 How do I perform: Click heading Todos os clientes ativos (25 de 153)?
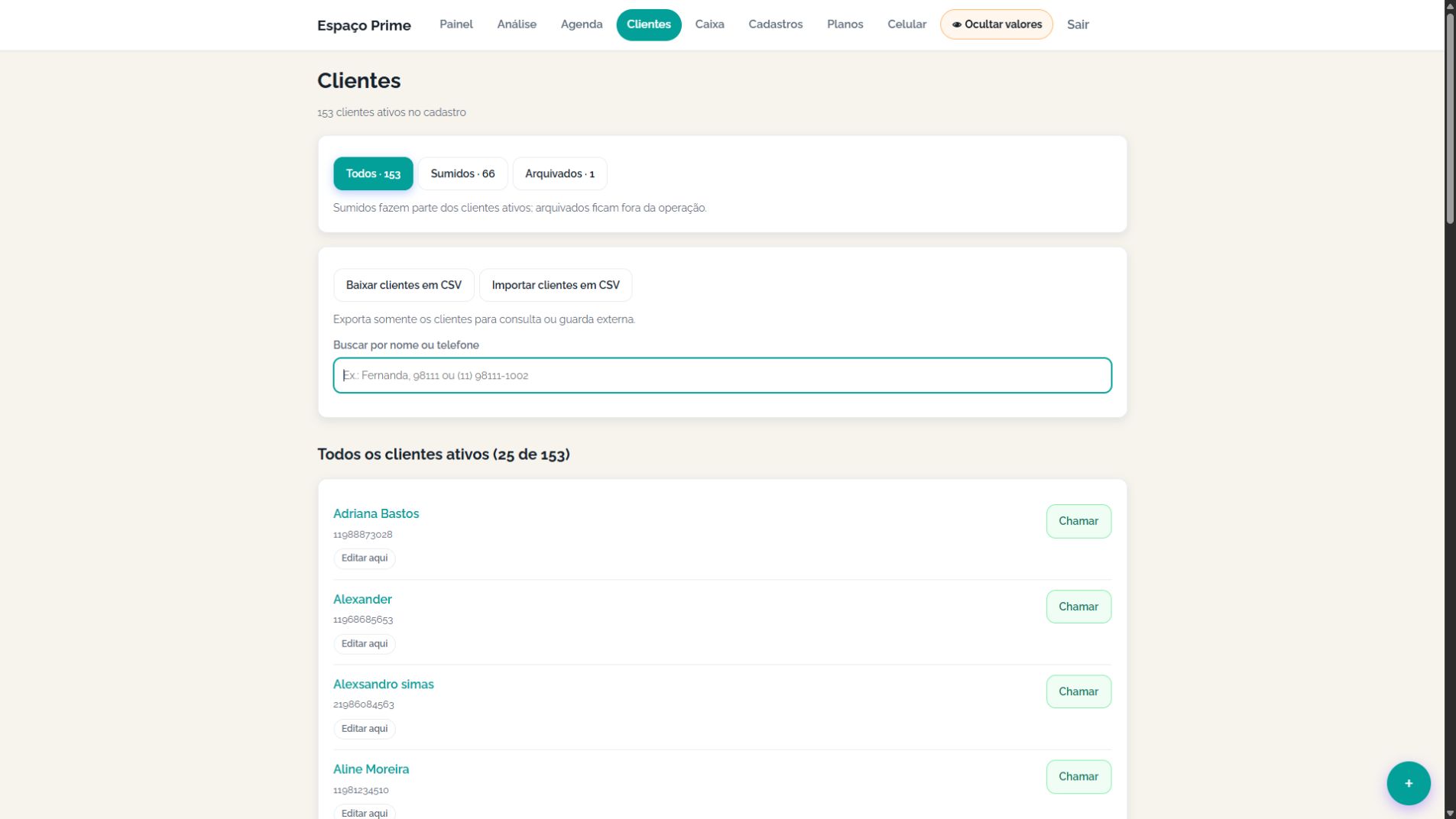tap(443, 454)
